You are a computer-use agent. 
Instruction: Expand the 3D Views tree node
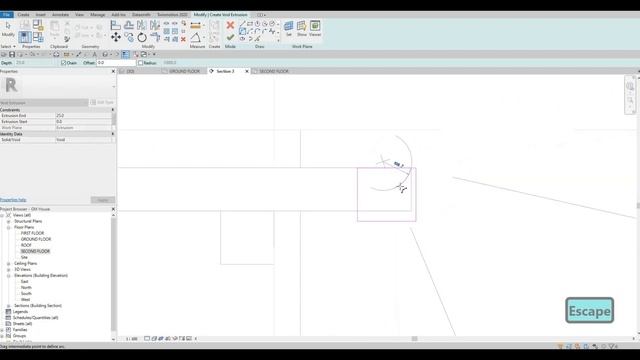click(x=8, y=269)
